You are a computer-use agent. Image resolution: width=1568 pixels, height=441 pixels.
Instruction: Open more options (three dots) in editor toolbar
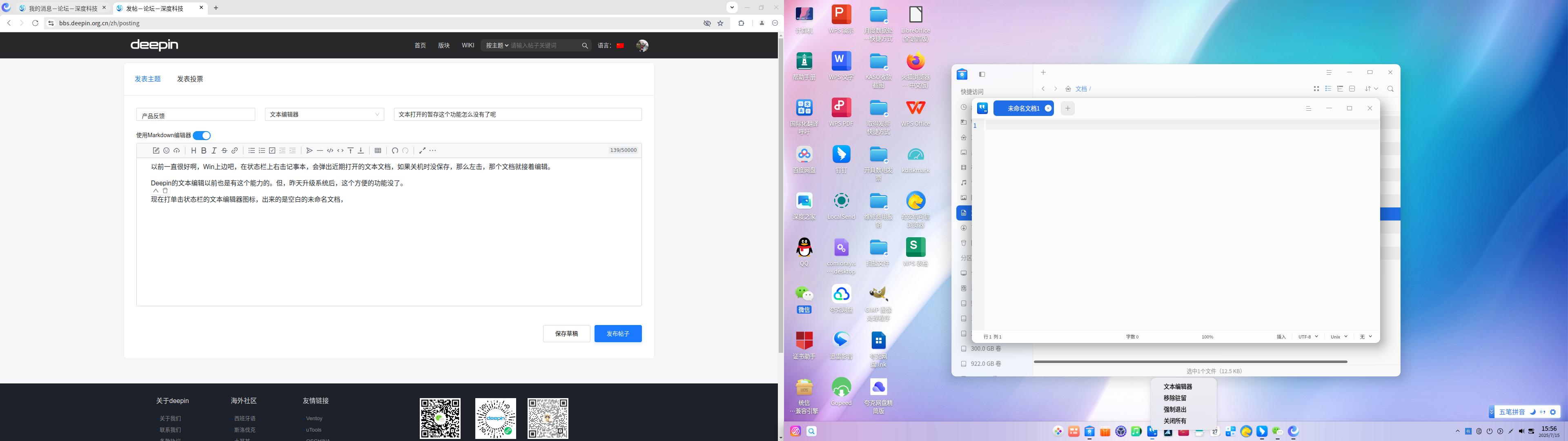coord(433,150)
